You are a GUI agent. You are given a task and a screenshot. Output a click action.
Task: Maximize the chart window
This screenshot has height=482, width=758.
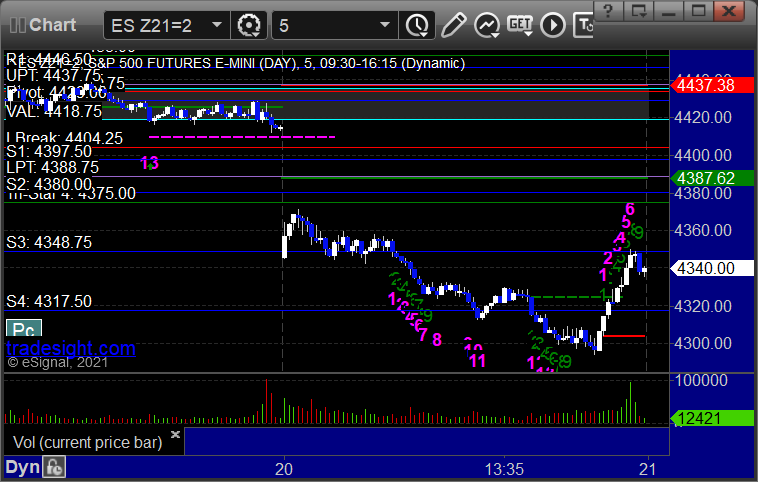click(x=698, y=11)
